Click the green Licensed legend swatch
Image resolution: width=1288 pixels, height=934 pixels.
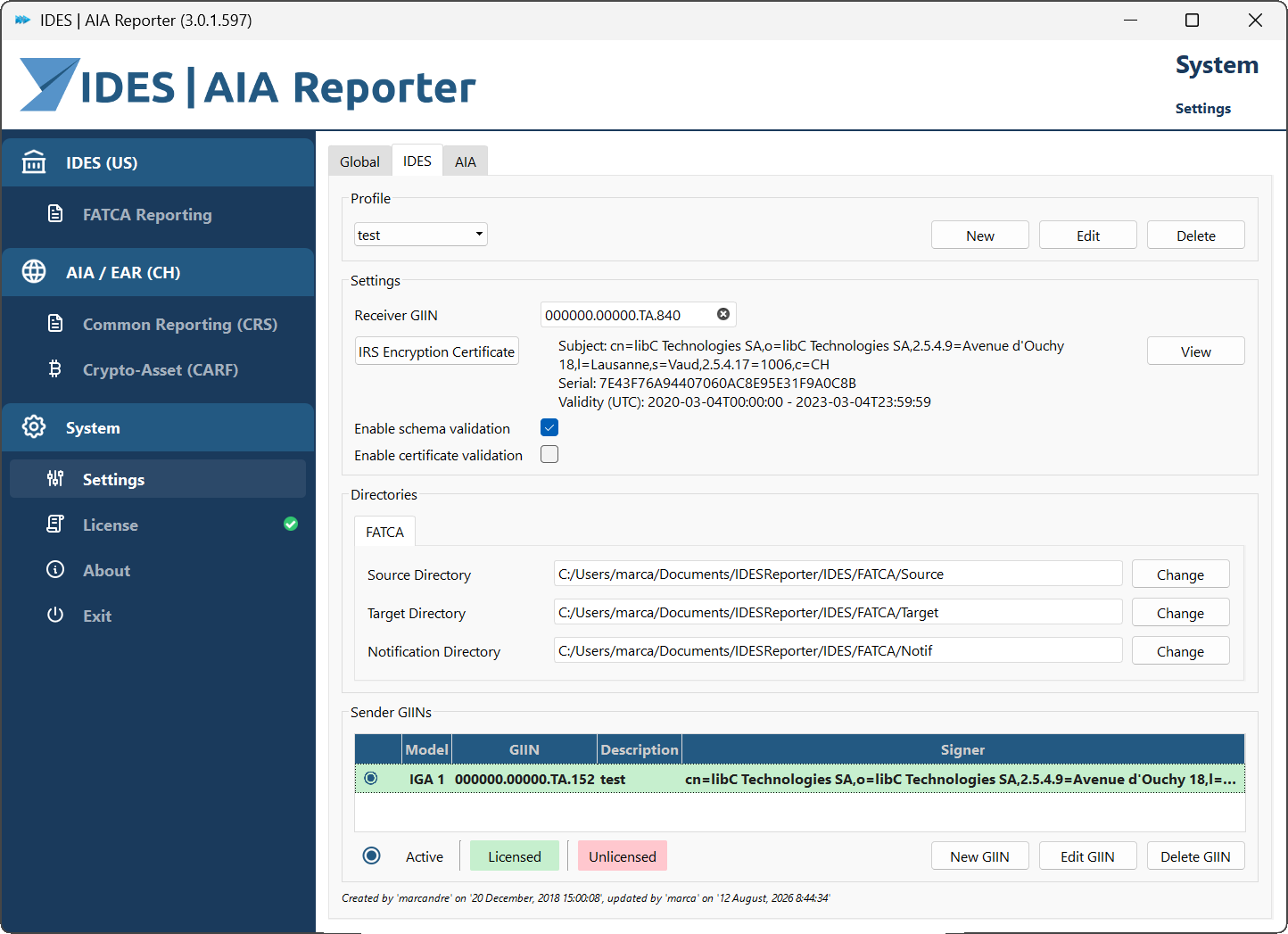pyautogui.click(x=515, y=856)
